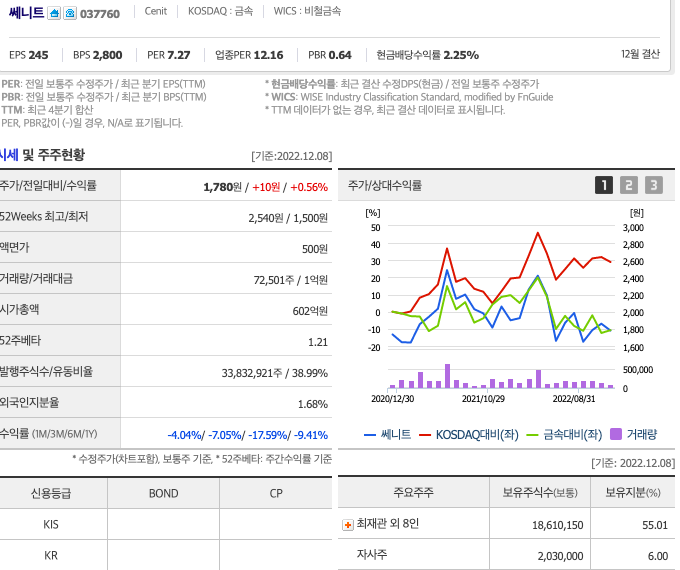Click the tallest purple volume bar
The height and width of the screenshot is (570, 680).
click(x=447, y=376)
